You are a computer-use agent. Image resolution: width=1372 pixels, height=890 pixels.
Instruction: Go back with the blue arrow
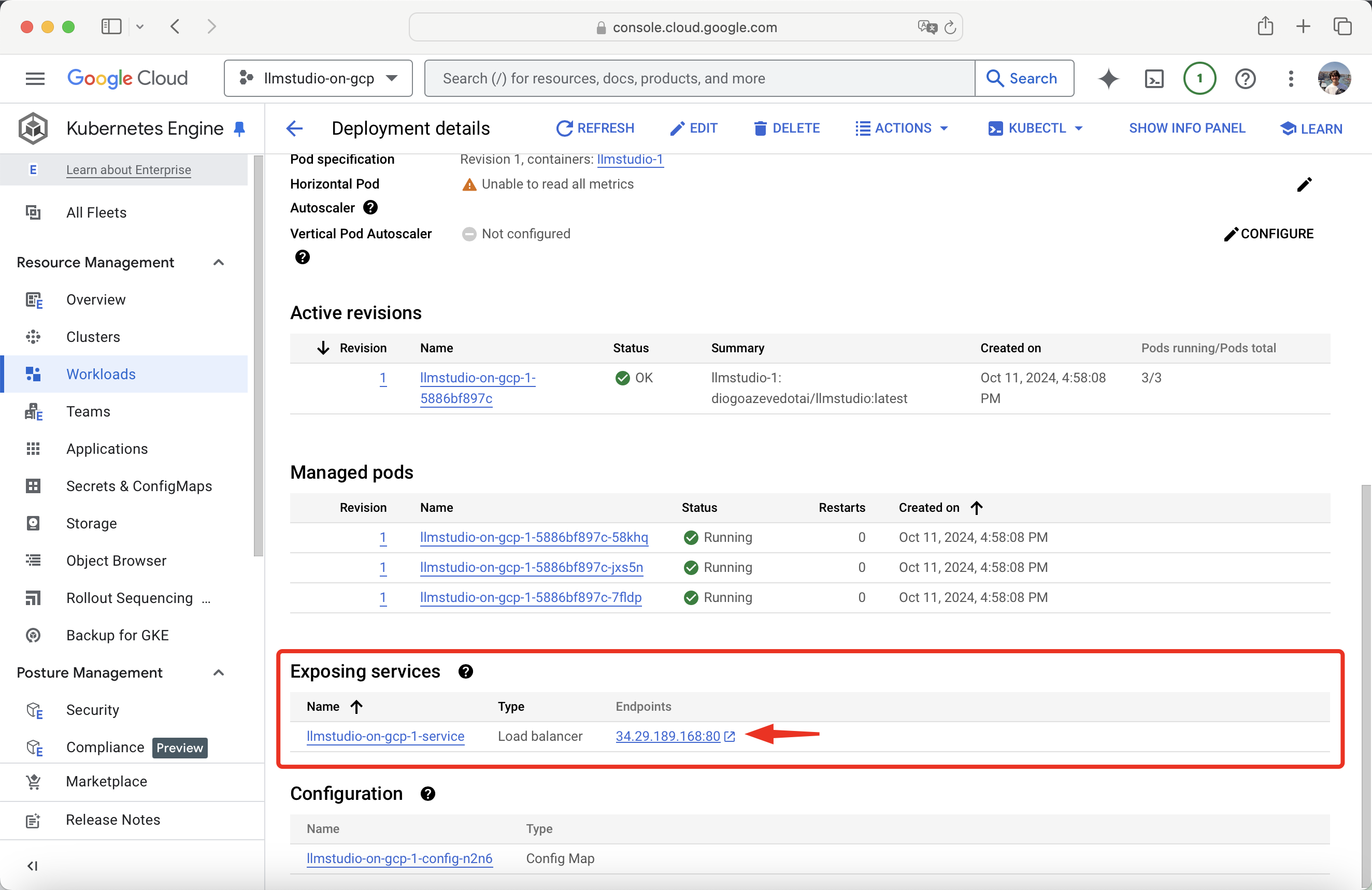pyautogui.click(x=295, y=128)
